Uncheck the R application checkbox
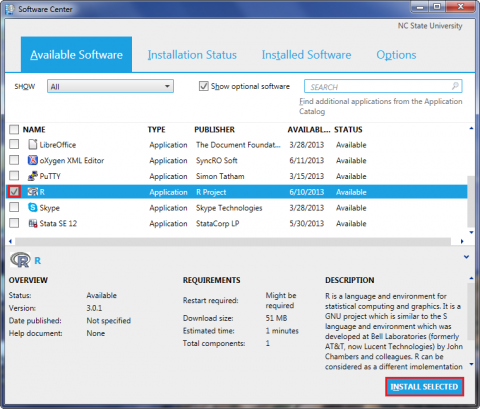 pos(14,192)
